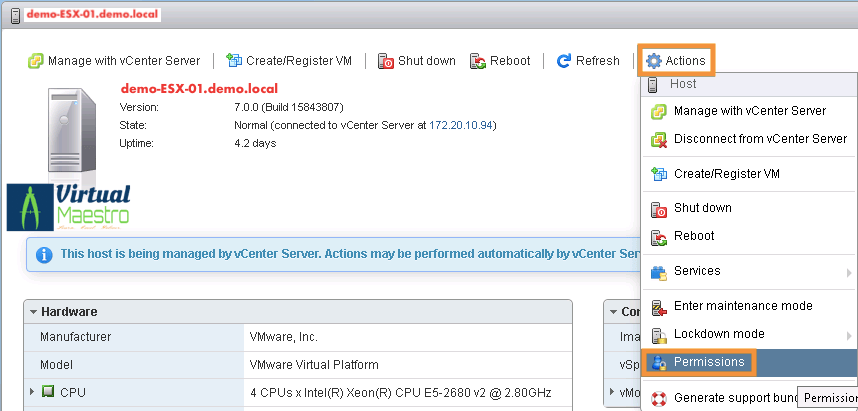Click the red Shut down toolbar icon
This screenshot has width=858, height=411.
pos(385,61)
